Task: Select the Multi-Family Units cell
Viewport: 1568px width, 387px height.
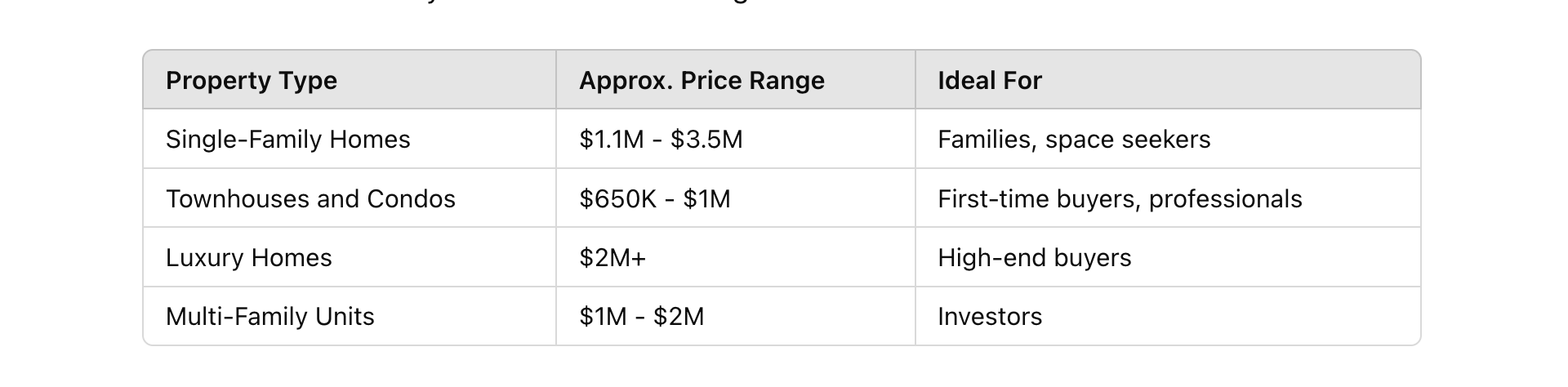Action: [350, 316]
